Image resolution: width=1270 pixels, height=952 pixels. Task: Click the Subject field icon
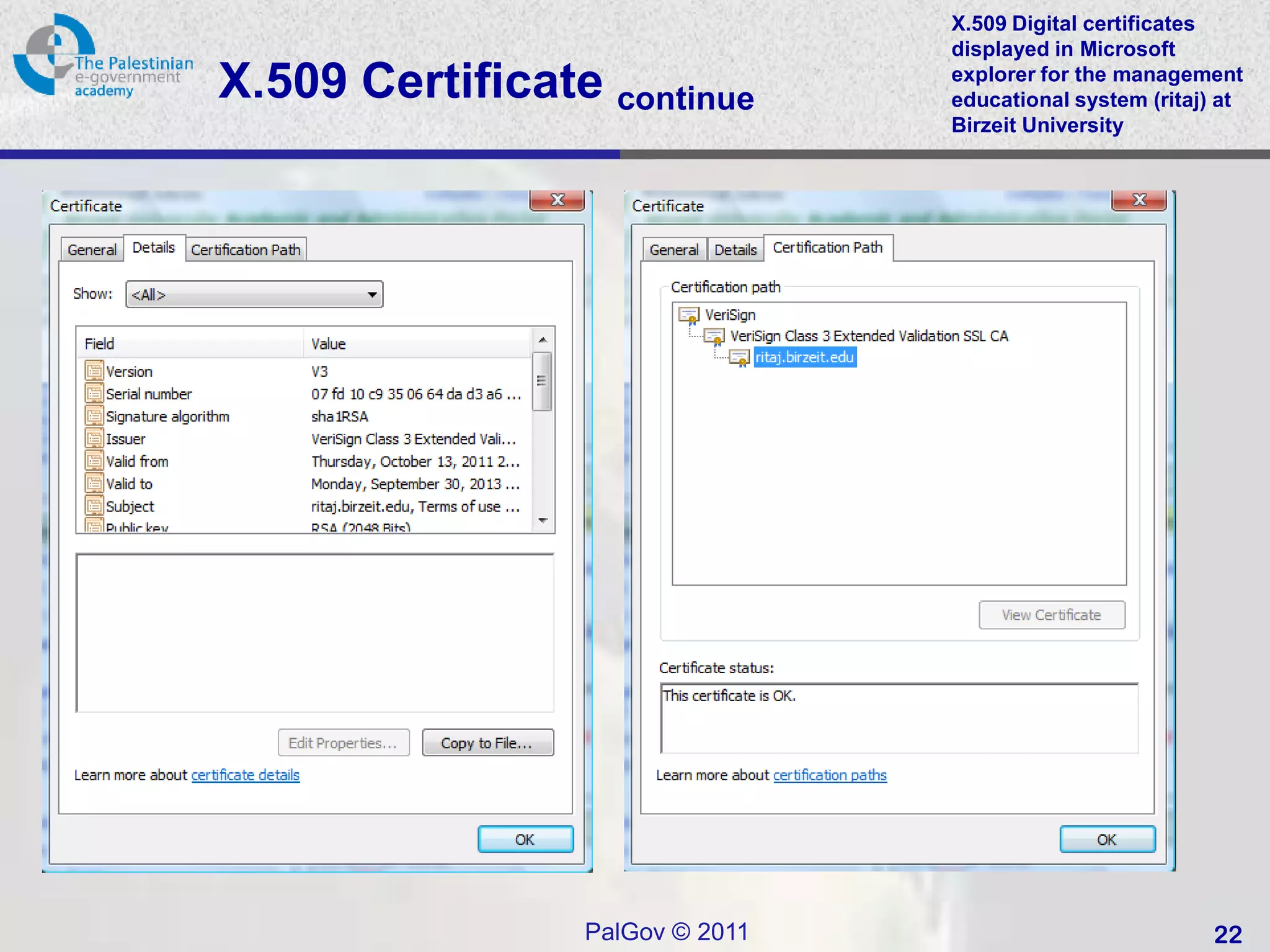pyautogui.click(x=94, y=506)
